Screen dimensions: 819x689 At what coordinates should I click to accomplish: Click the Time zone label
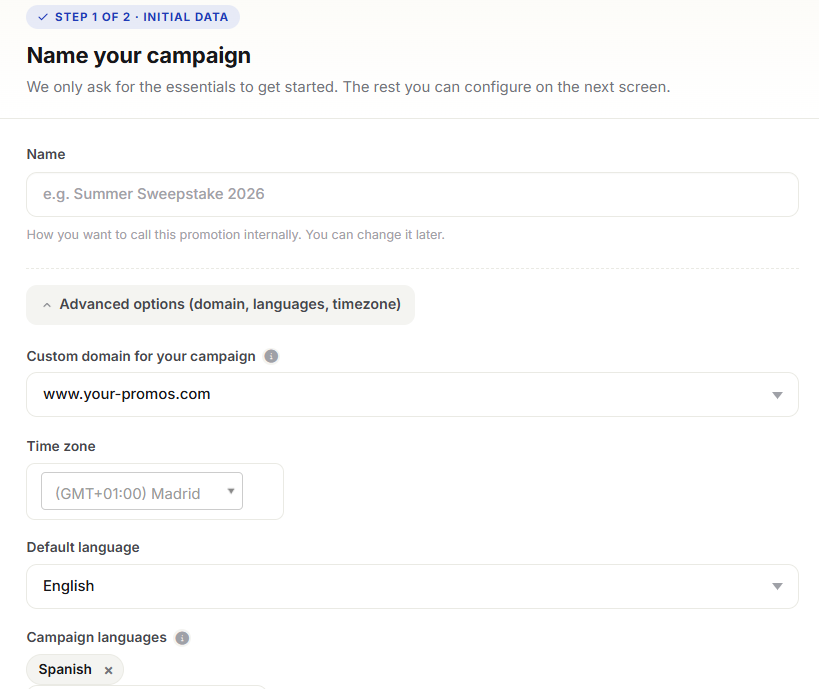coord(61,446)
